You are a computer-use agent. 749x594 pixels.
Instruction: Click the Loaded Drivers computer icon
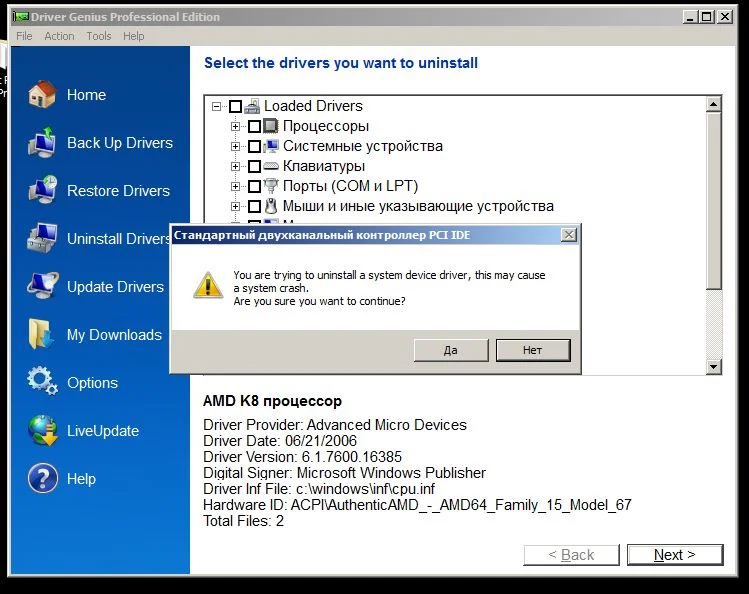coord(252,106)
